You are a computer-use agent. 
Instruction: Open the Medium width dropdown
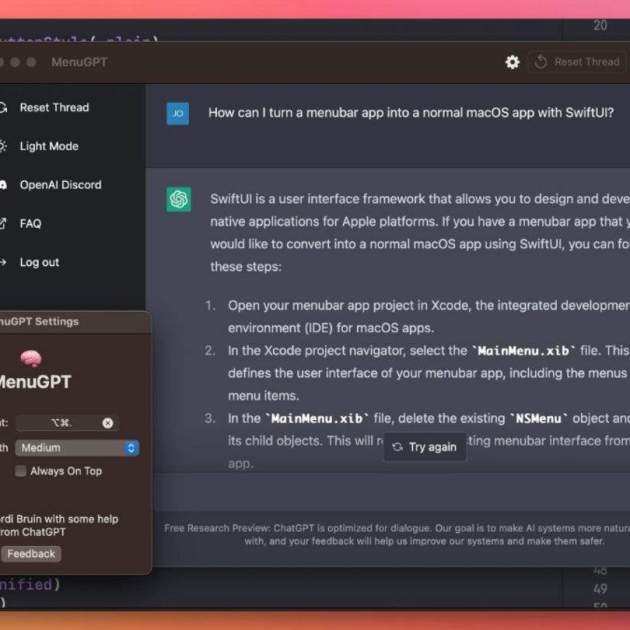(x=77, y=448)
